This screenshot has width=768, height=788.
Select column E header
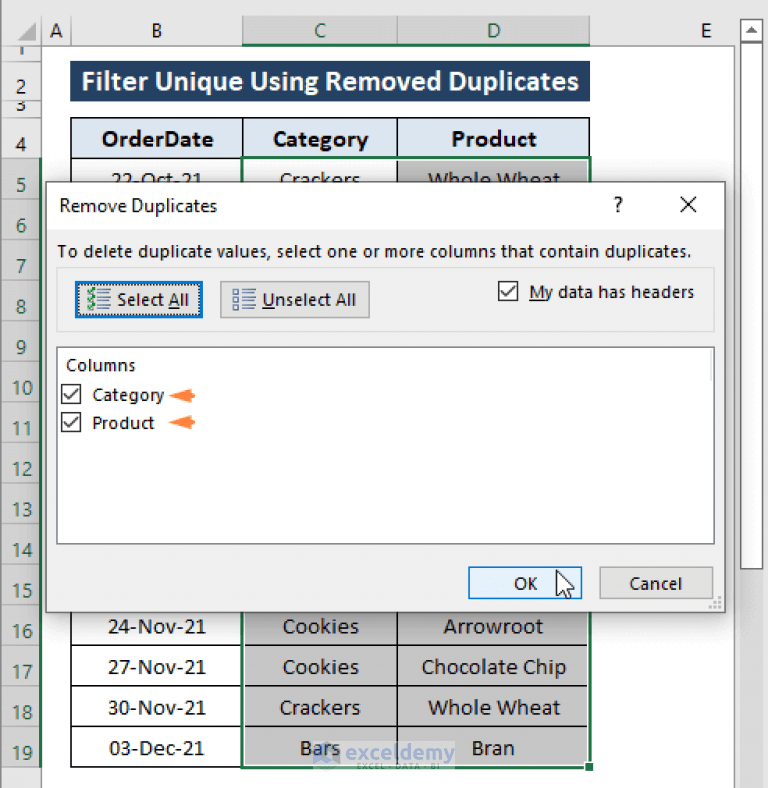pyautogui.click(x=706, y=31)
